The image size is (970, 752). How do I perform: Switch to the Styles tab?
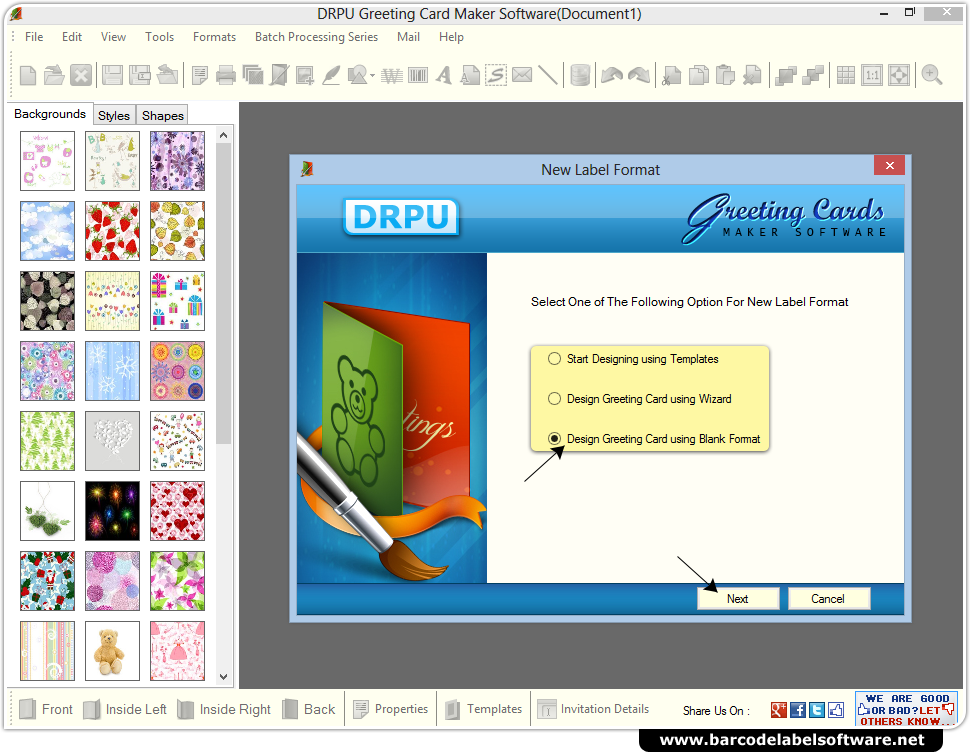[x=114, y=116]
